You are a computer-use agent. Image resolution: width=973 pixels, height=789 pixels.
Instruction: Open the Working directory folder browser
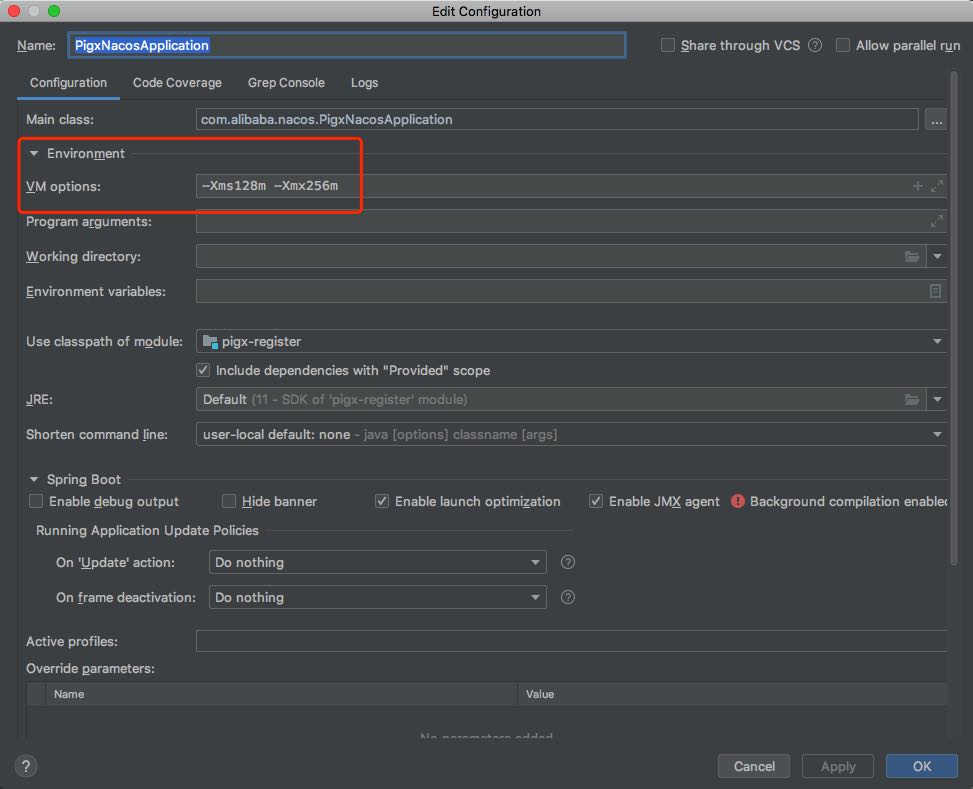point(912,257)
